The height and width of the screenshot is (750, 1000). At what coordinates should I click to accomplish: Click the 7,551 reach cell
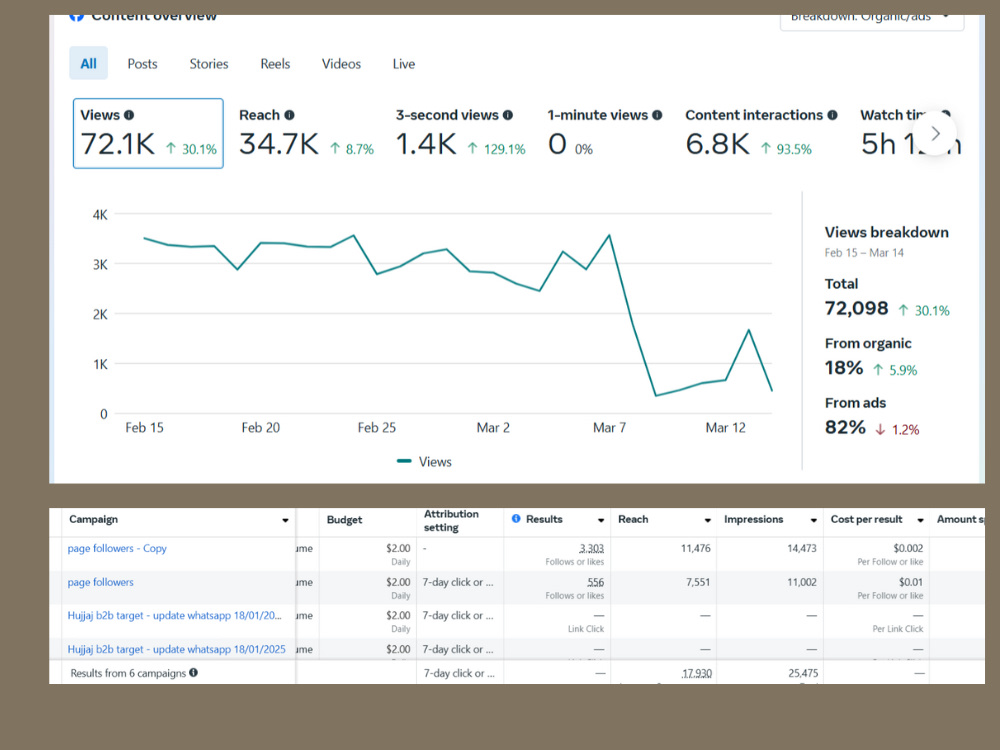pyautogui.click(x=698, y=582)
